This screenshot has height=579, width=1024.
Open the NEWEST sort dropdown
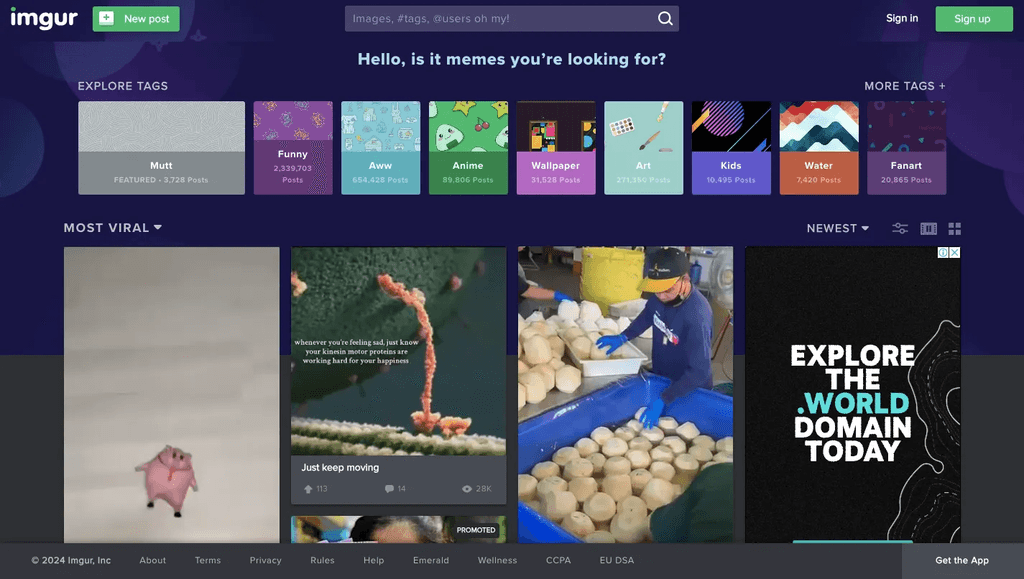pyautogui.click(x=836, y=228)
